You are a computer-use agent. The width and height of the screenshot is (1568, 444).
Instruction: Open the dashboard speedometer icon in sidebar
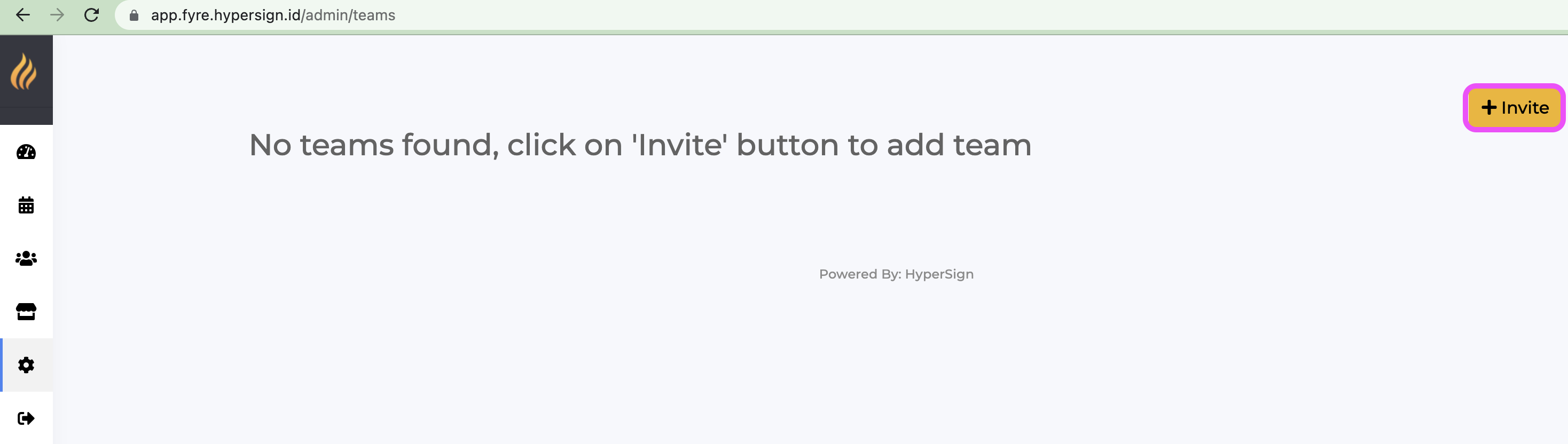(26, 152)
